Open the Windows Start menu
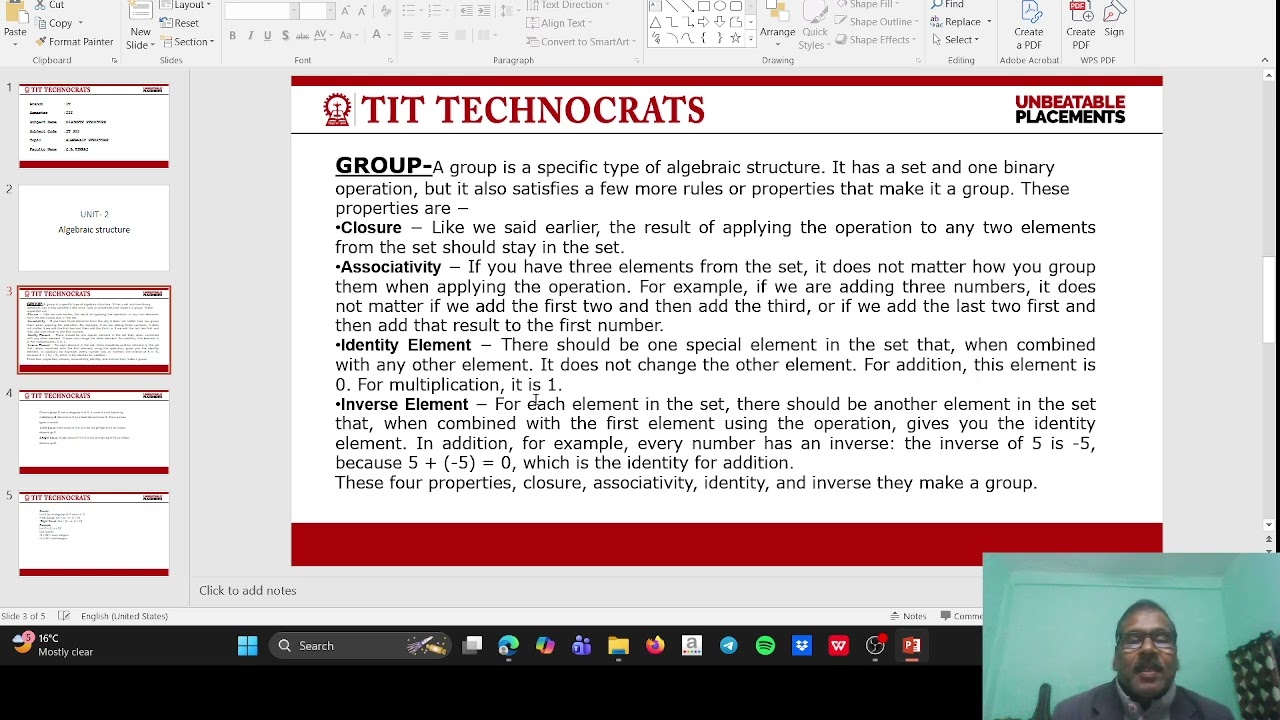 [x=247, y=646]
